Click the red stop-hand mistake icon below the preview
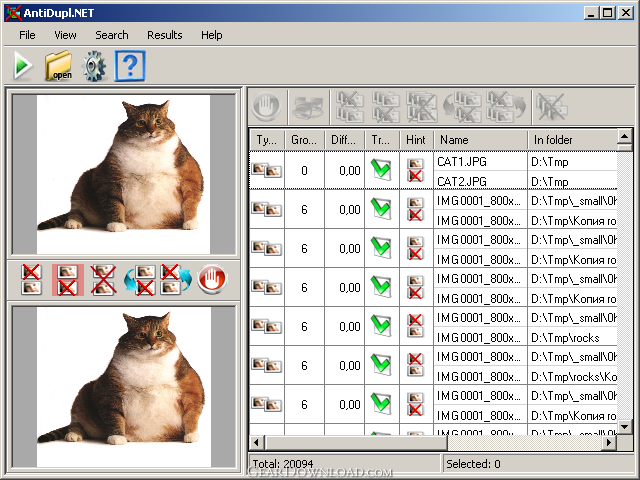This screenshot has width=640, height=480. 211,280
